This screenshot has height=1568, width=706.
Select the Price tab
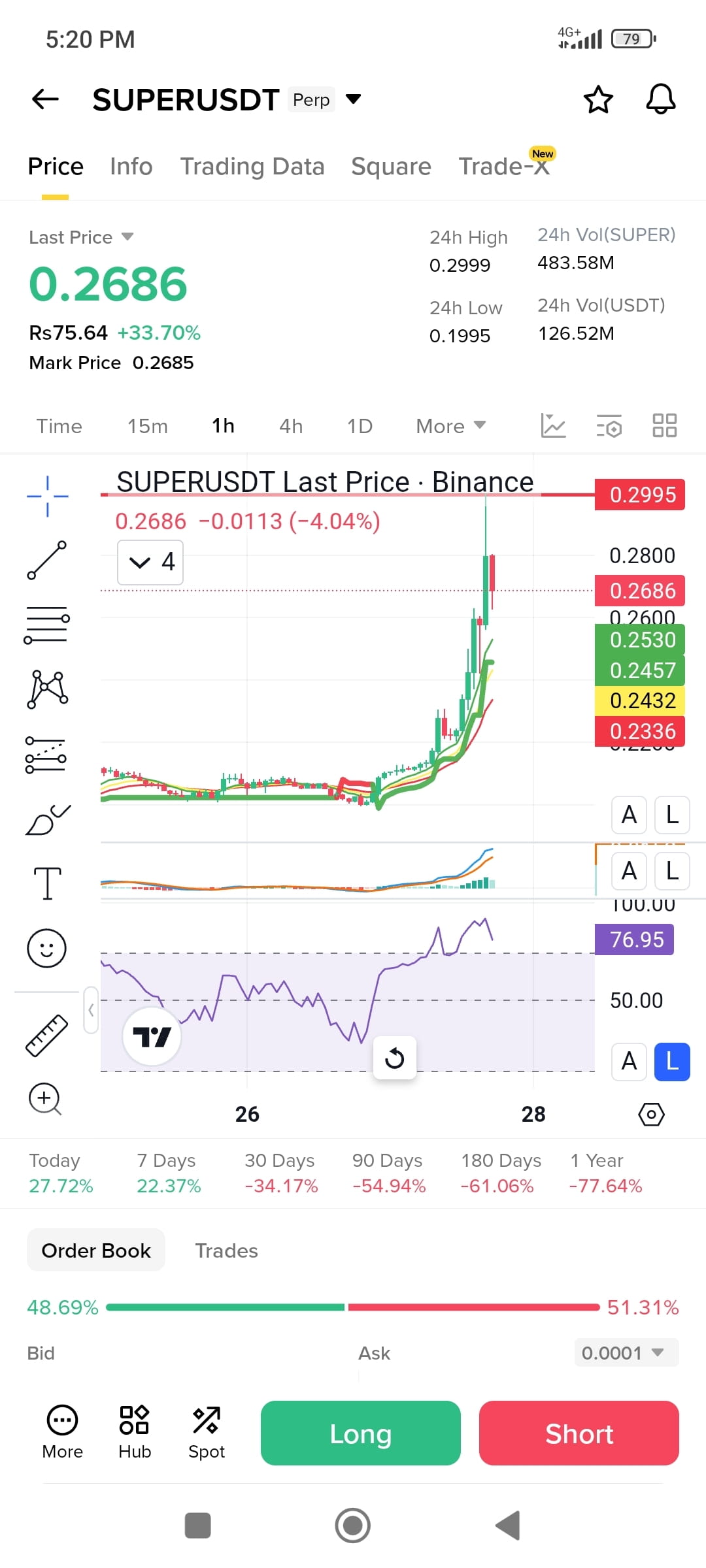point(56,167)
